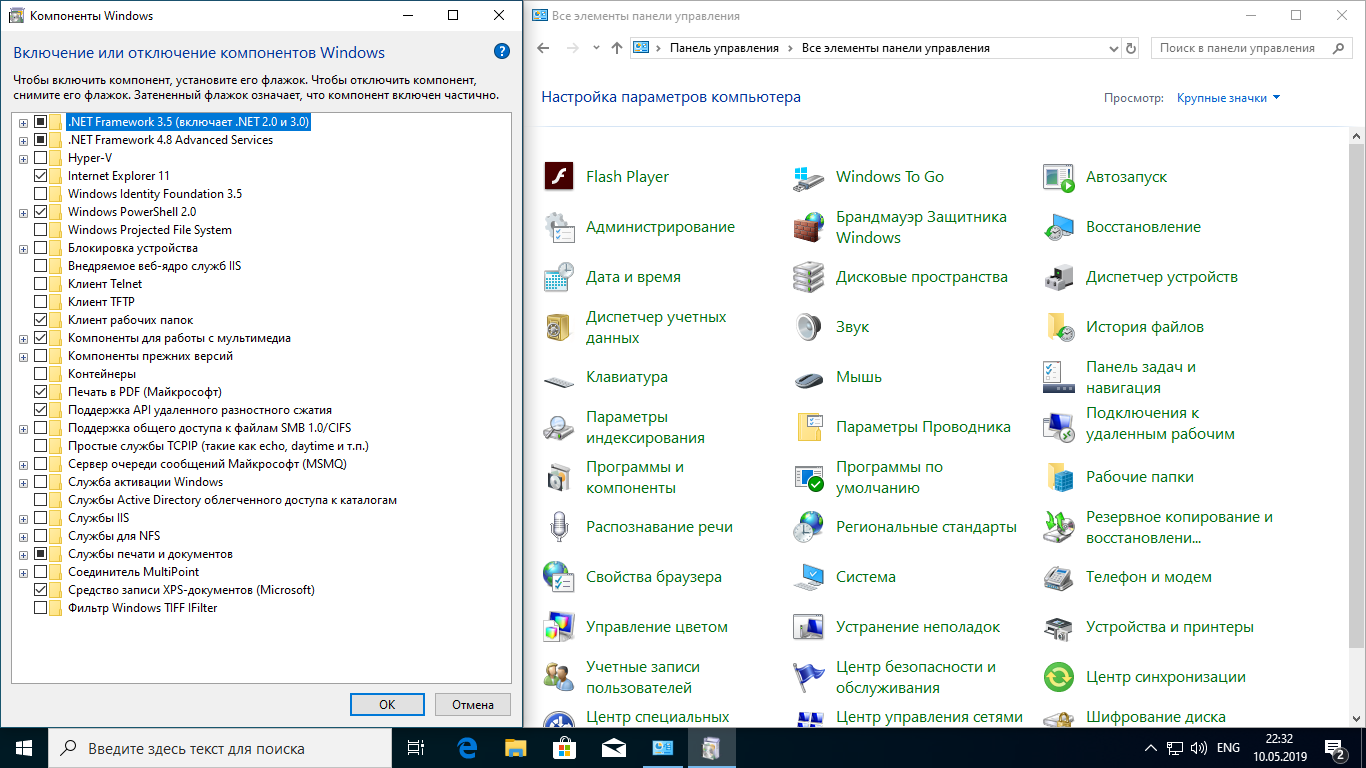Open the Windows To Go icon
The width and height of the screenshot is (1366, 768).
pyautogui.click(x=808, y=177)
